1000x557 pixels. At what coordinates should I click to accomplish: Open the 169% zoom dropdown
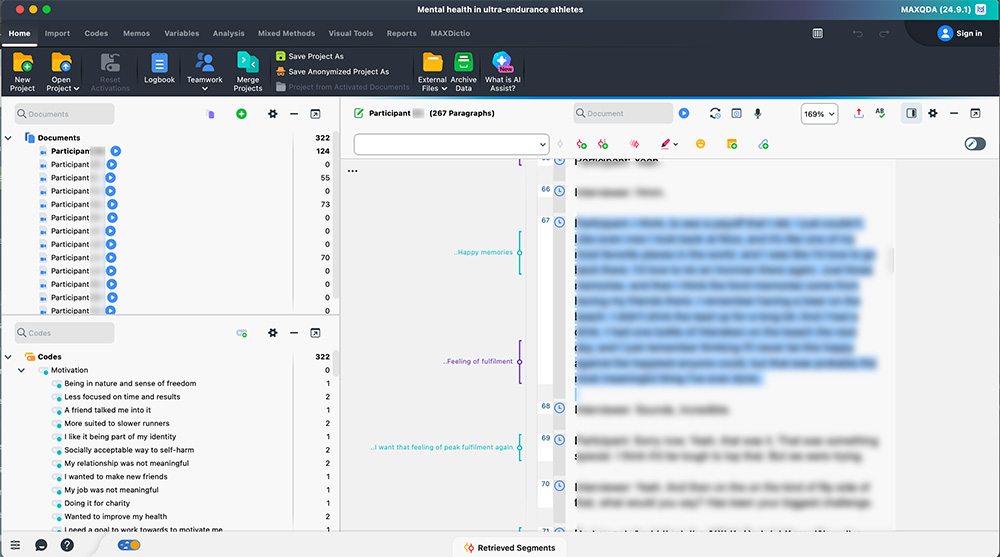(819, 114)
